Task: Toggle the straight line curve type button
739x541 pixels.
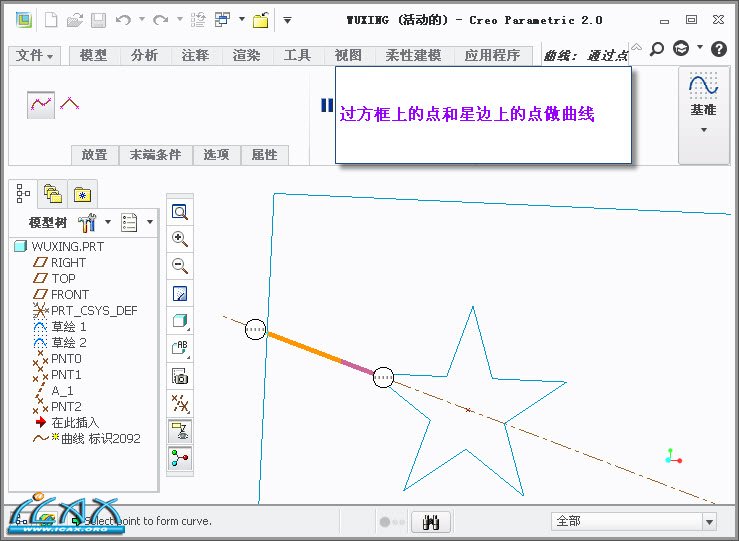Action: click(x=69, y=104)
